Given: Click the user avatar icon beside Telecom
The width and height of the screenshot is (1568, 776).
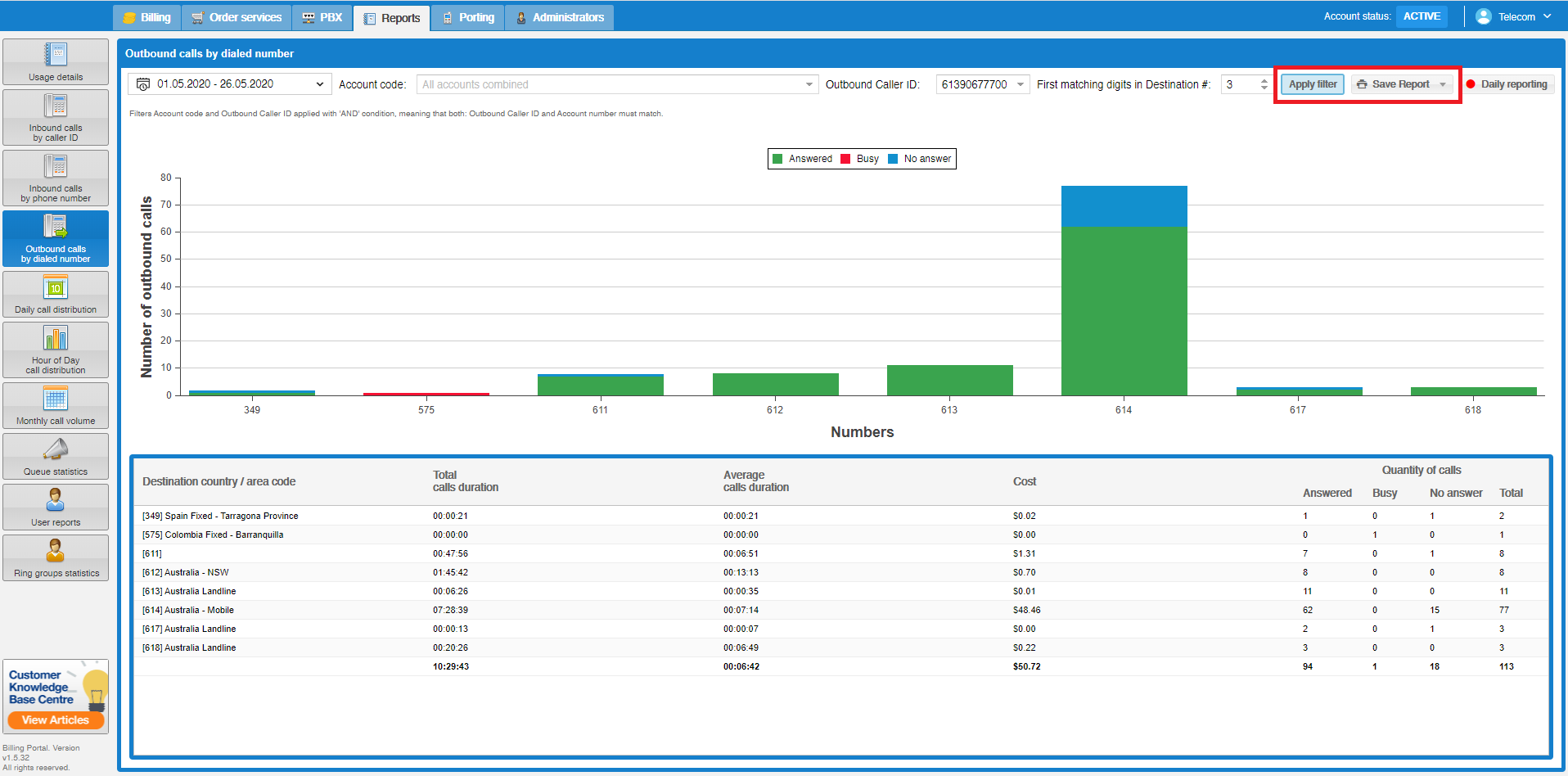Looking at the screenshot, I should (x=1483, y=16).
